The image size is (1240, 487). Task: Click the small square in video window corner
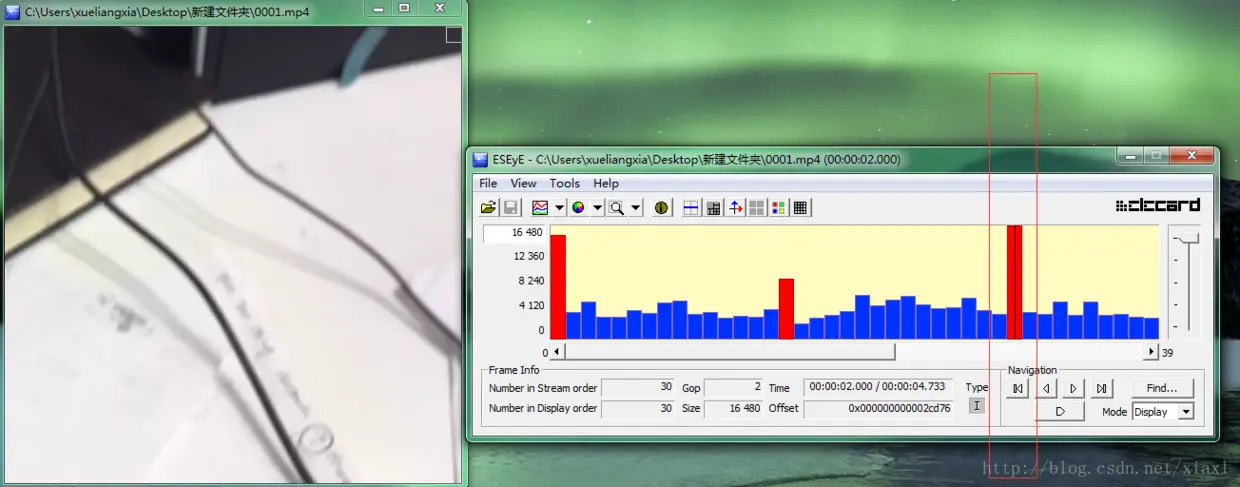pos(453,35)
